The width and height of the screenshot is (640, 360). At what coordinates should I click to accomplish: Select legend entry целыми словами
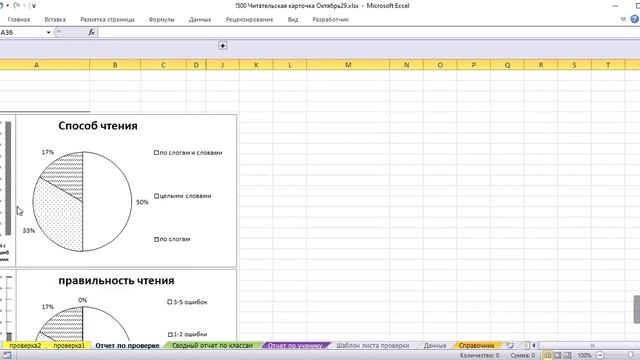click(183, 196)
